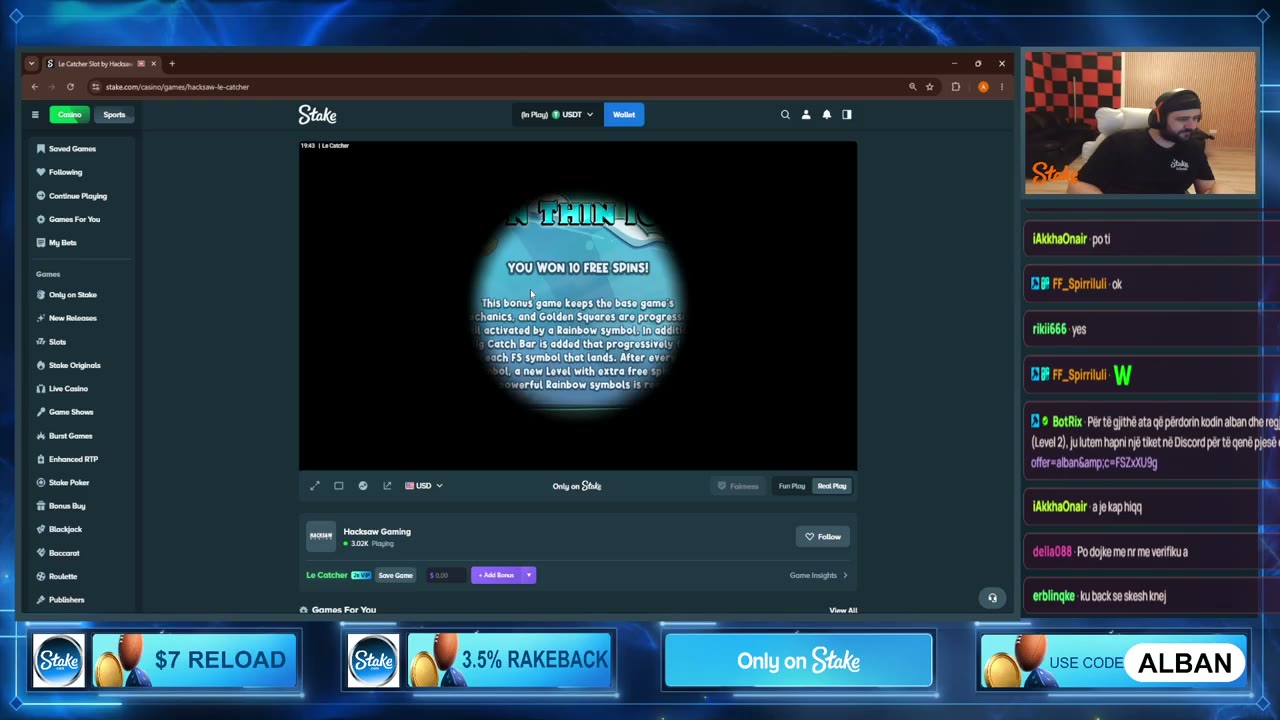The height and width of the screenshot is (720, 1280).
Task: Open the Stake sidebar hamburger menu
Action: 35,115
